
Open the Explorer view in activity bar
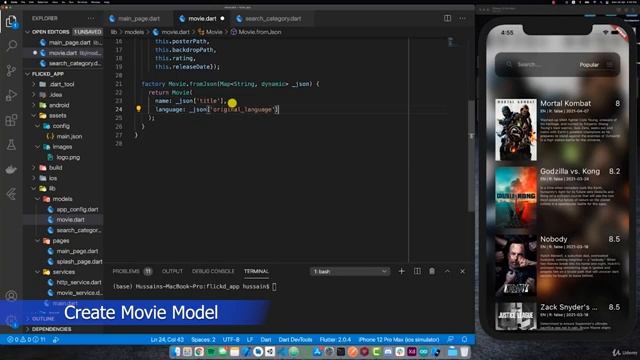11,21
